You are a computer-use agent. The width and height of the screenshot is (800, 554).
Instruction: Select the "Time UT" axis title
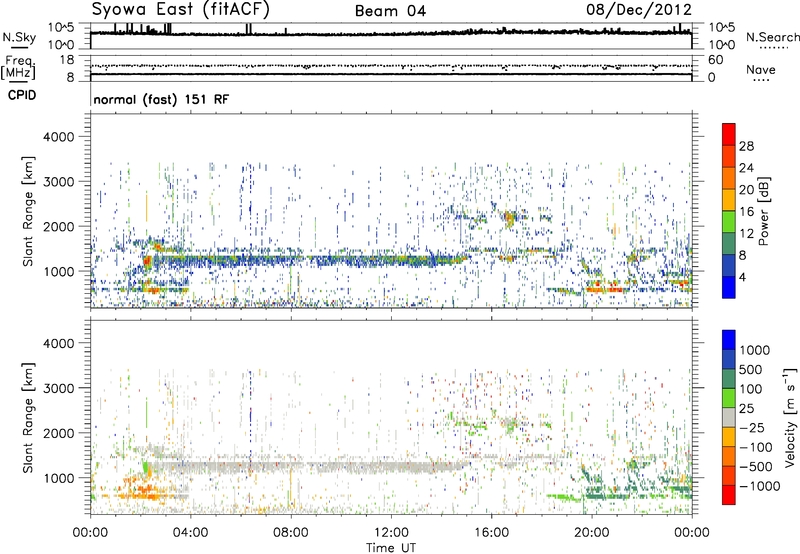tap(391, 548)
